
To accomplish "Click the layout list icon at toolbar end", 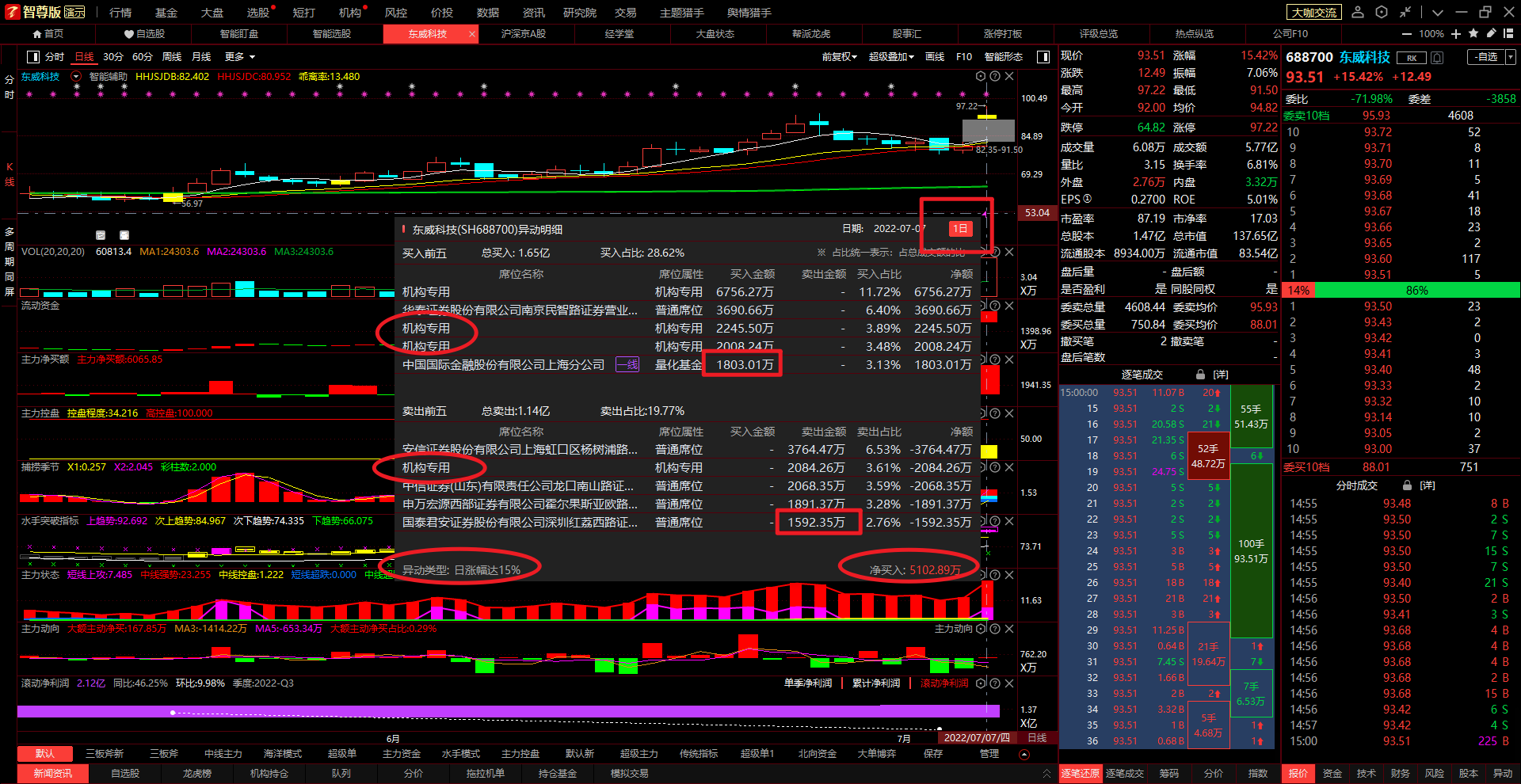I will point(1509,33).
